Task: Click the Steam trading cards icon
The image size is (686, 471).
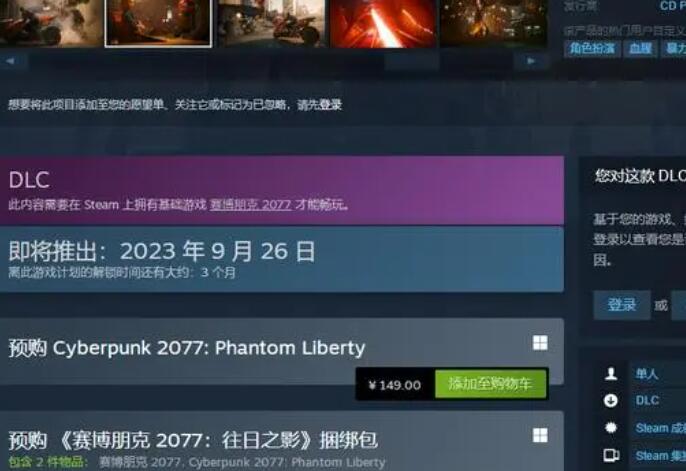Action: 611,455
